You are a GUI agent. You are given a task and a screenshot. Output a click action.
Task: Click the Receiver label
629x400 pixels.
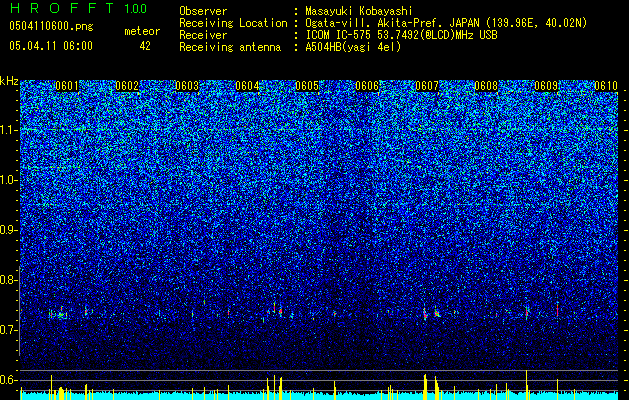(x=203, y=35)
